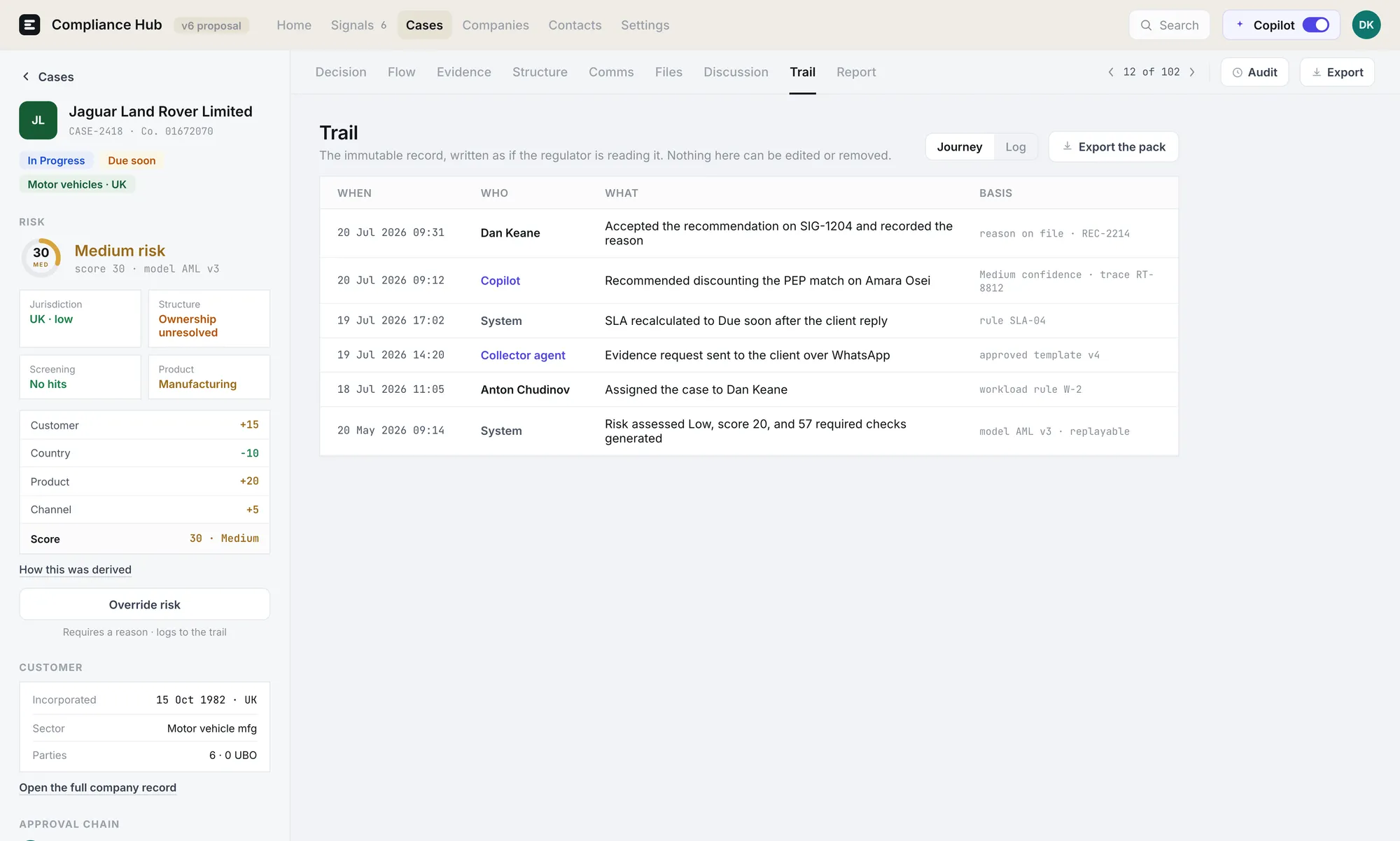Select the Journey view
Screen dimensions: 1400x841
pyautogui.click(x=960, y=147)
